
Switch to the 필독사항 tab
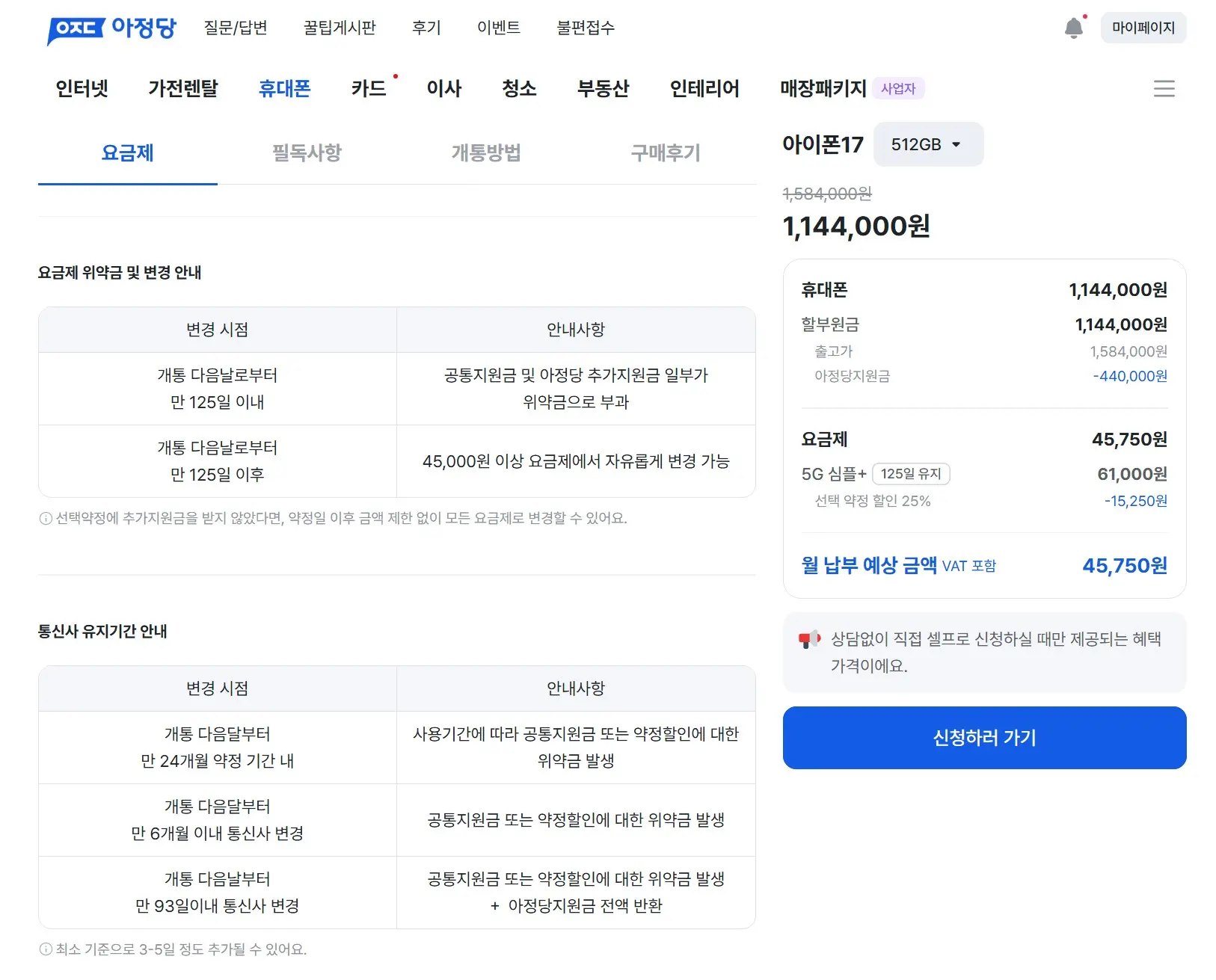point(307,153)
